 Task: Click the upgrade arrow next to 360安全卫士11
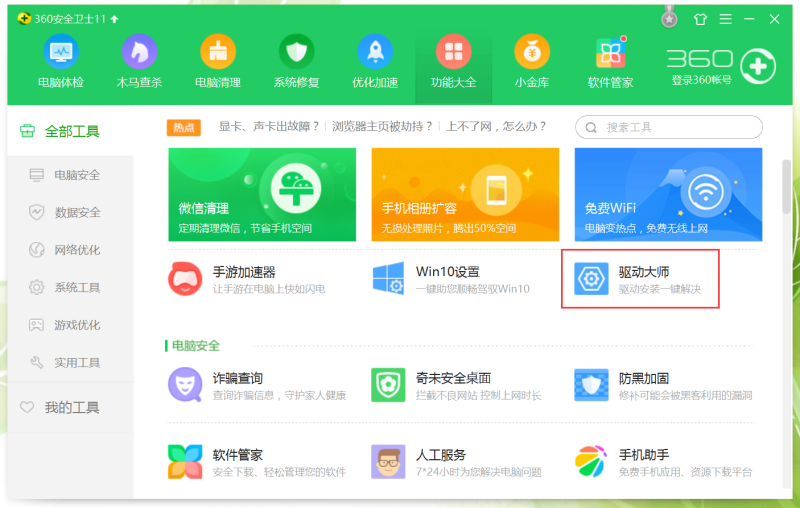(115, 19)
